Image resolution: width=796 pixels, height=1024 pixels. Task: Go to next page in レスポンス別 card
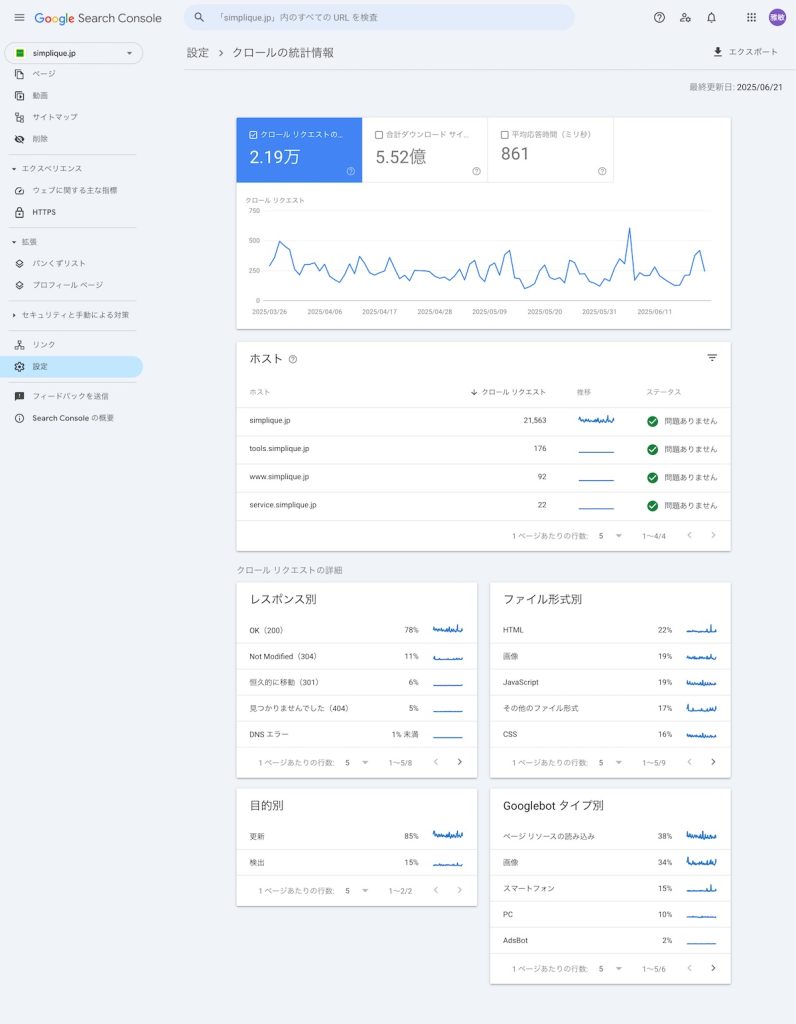coord(460,761)
